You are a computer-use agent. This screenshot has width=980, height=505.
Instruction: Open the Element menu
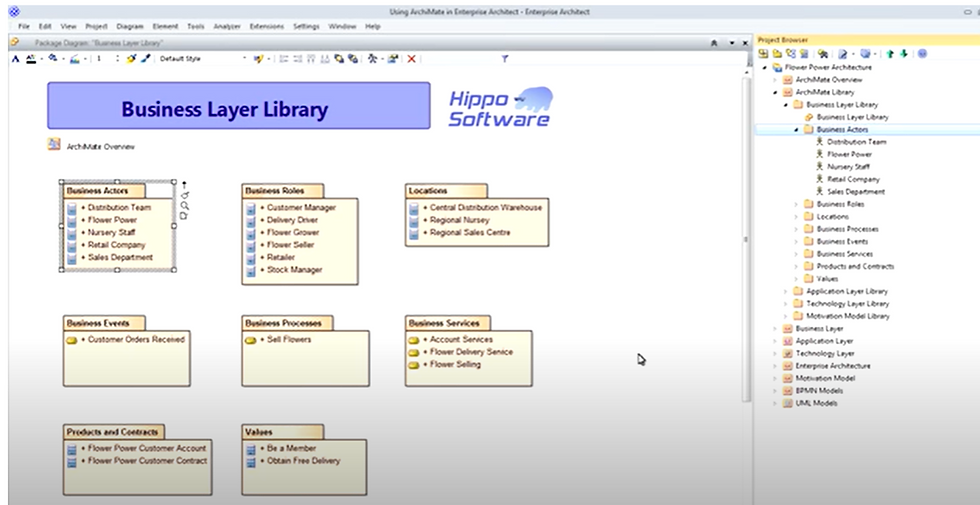165,26
